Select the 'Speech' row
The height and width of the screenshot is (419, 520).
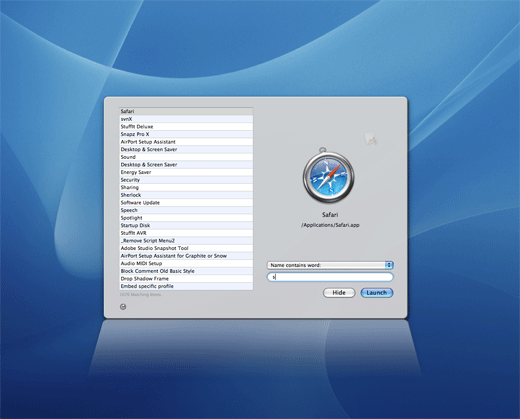pos(186,210)
